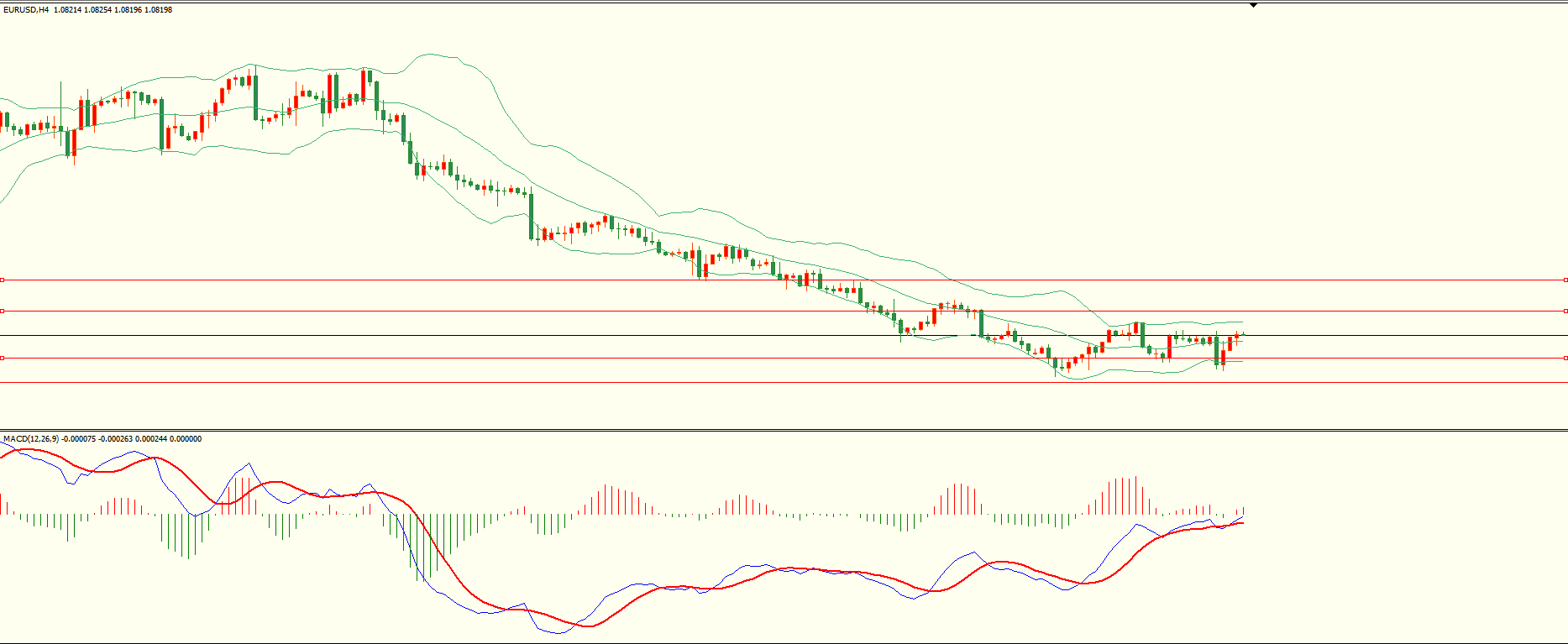This screenshot has width=1568, height=644.
Task: Click the lower Bollinger band's right end
Action: (x=1242, y=361)
